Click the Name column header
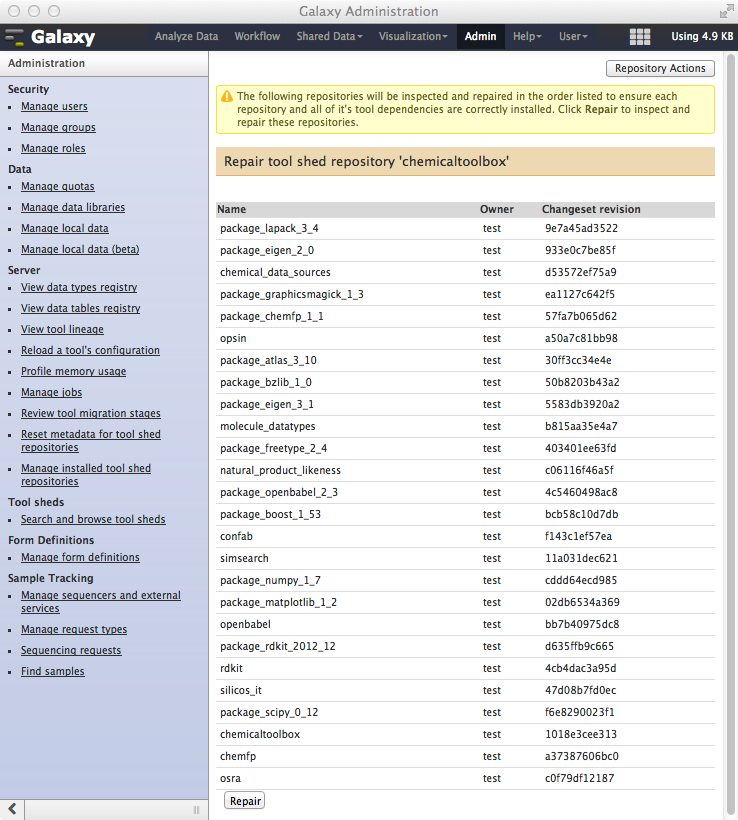This screenshot has width=738, height=820. pyautogui.click(x=231, y=209)
